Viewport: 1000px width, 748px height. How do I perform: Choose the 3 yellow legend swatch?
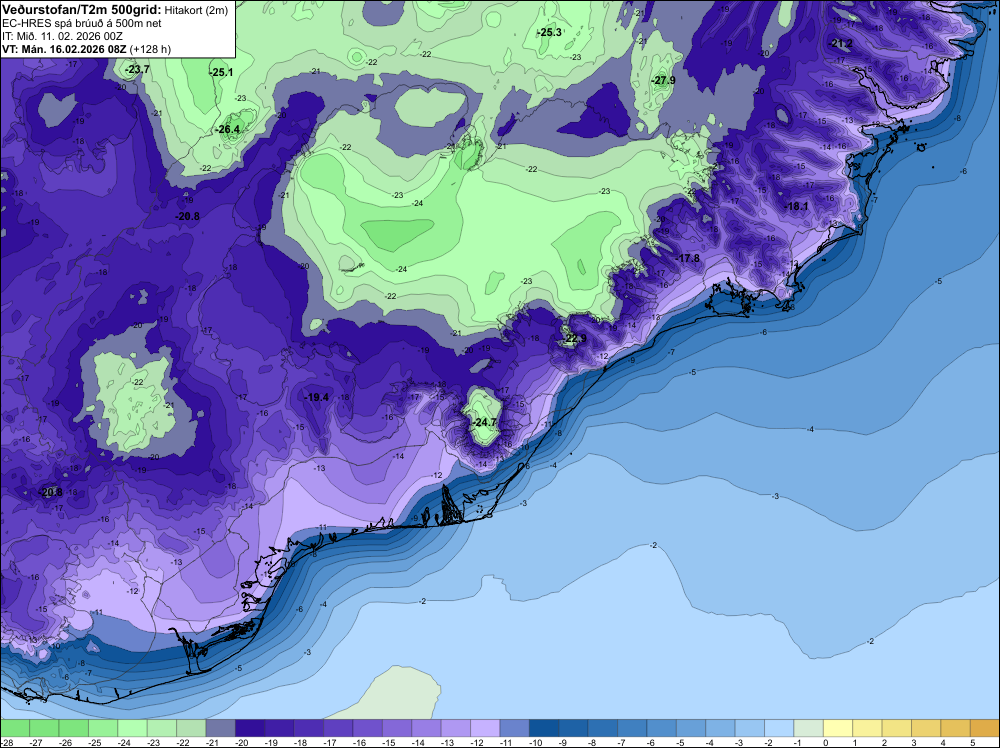(925, 728)
